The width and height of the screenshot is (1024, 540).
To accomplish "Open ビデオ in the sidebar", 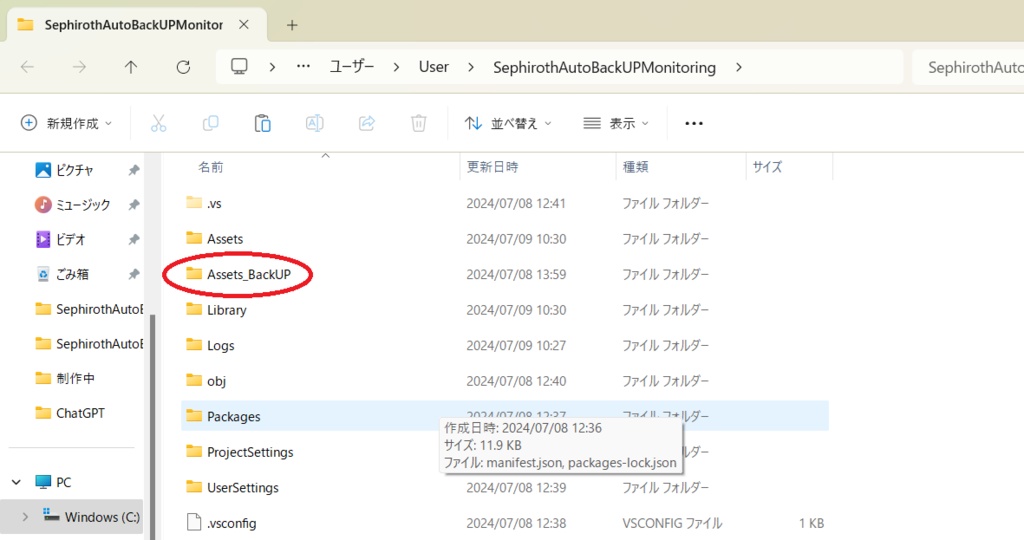I will [x=71, y=239].
